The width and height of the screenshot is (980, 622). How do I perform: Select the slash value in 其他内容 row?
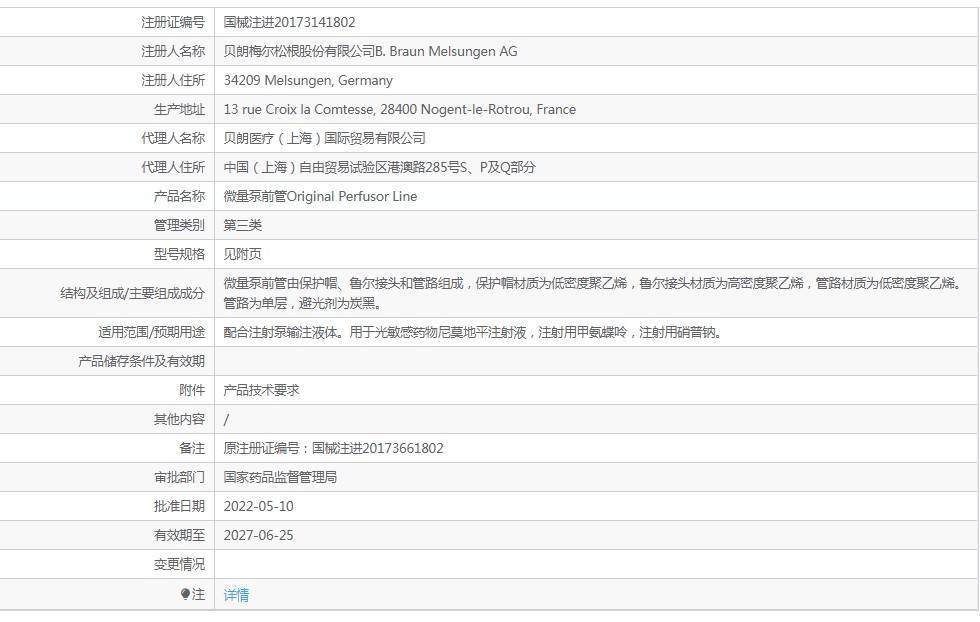click(226, 419)
